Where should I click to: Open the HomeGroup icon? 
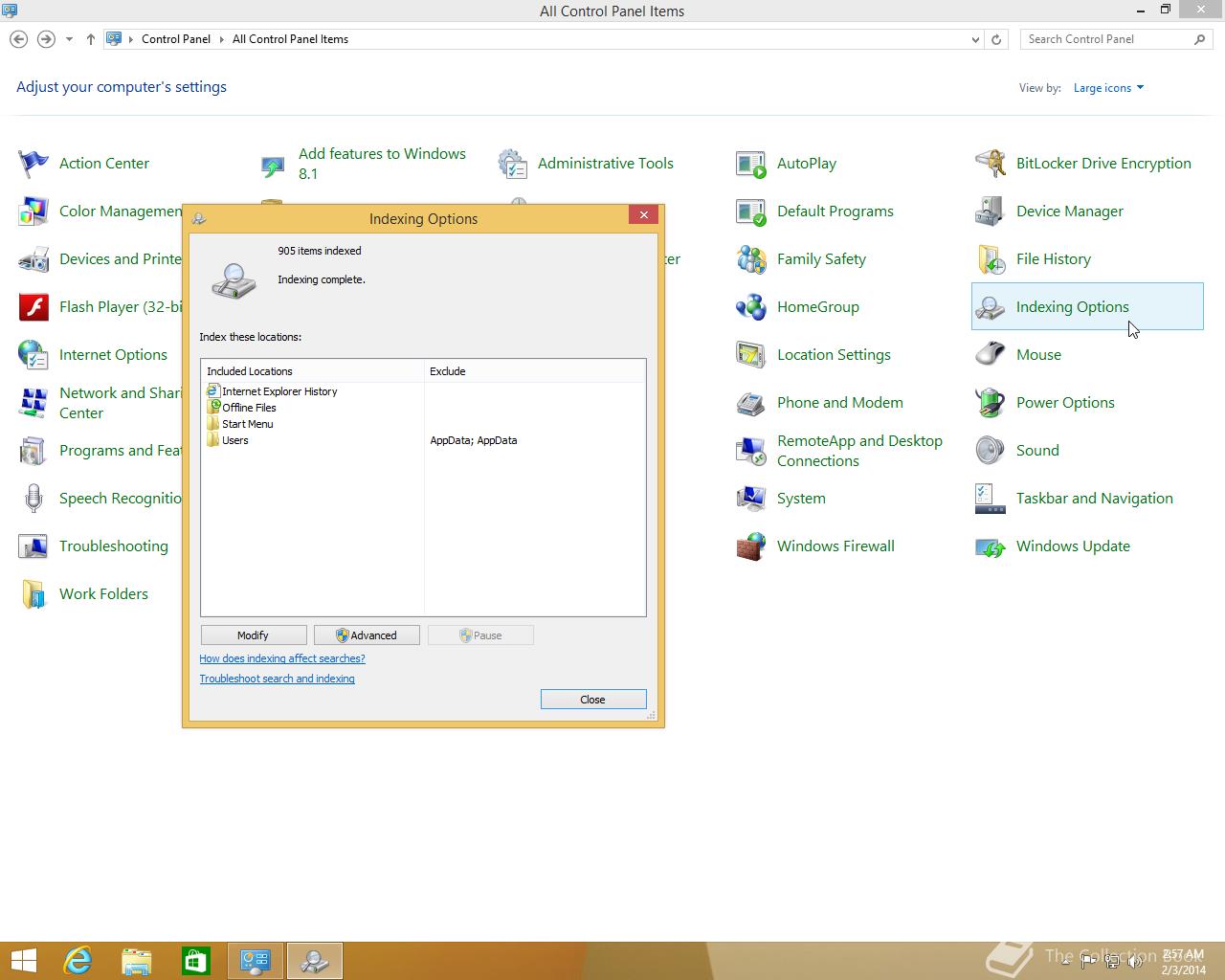(x=751, y=307)
